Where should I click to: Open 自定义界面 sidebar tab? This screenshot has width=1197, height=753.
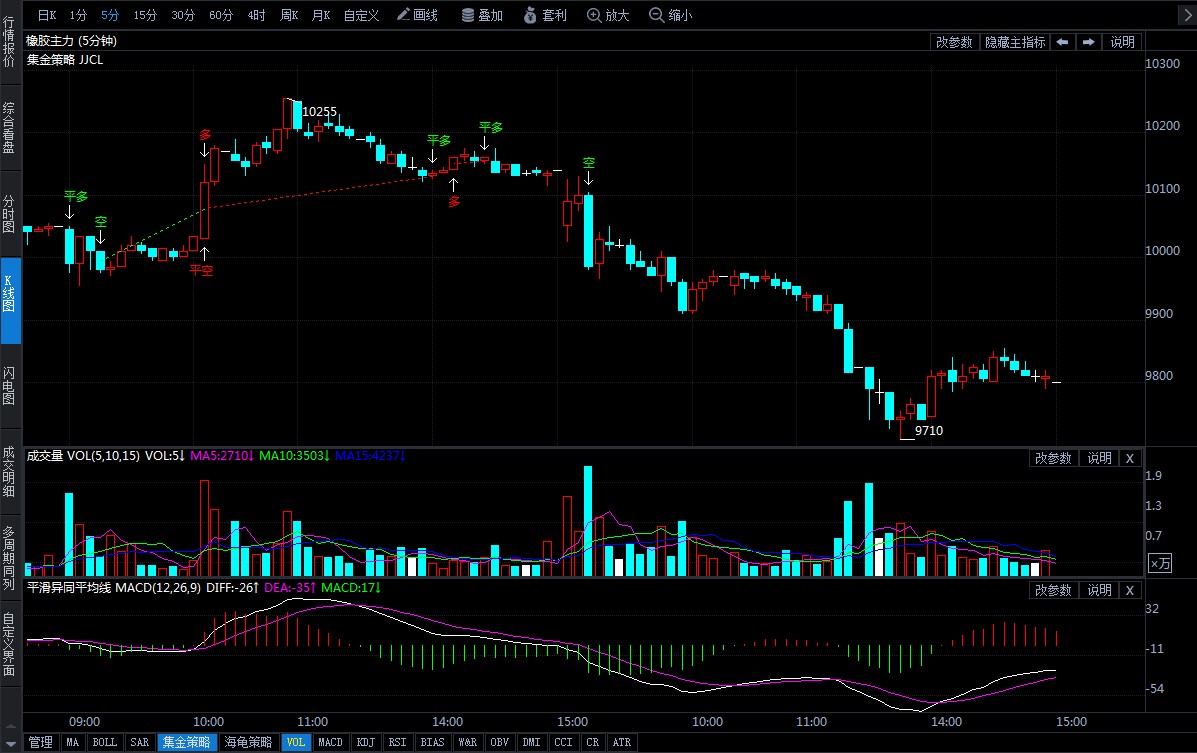10,644
